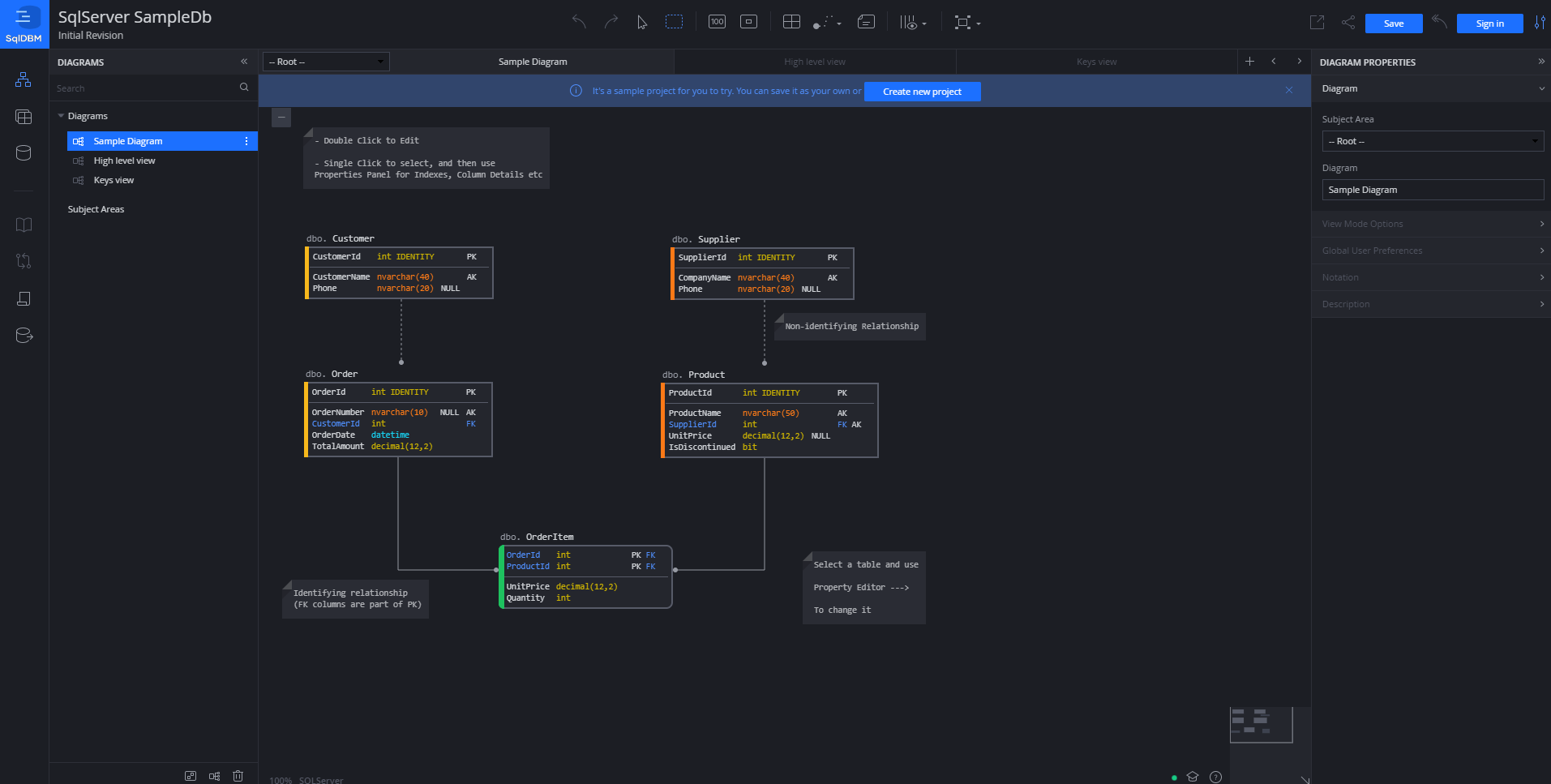1551x784 pixels.
Task: Collapse the Diagrams tree section
Action: click(61, 116)
